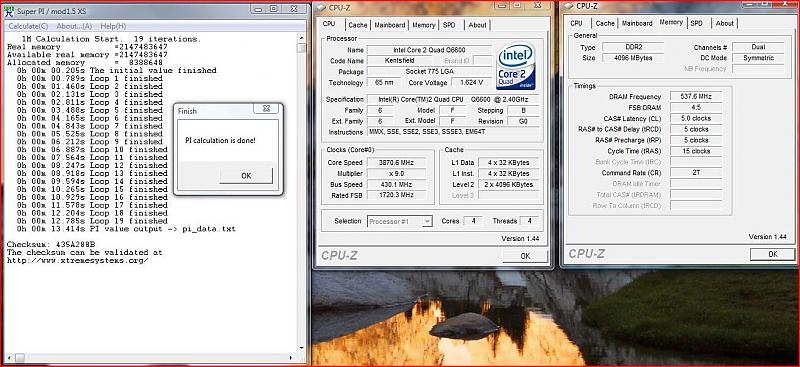Open Mainboard tab in the right CPU-Z window
This screenshot has width=800, height=367.
point(637,23)
